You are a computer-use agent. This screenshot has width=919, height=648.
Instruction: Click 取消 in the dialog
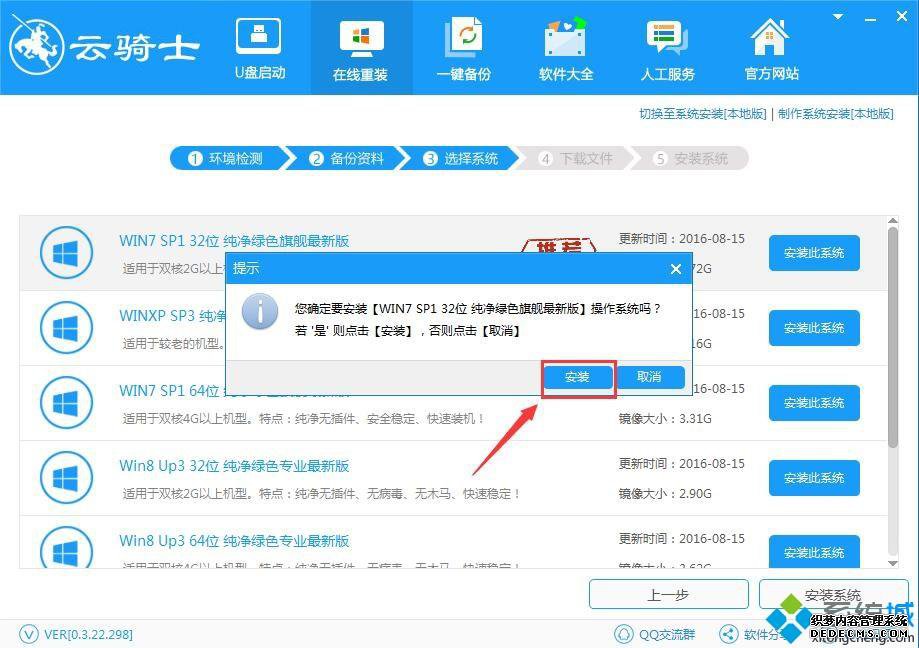[x=649, y=377]
